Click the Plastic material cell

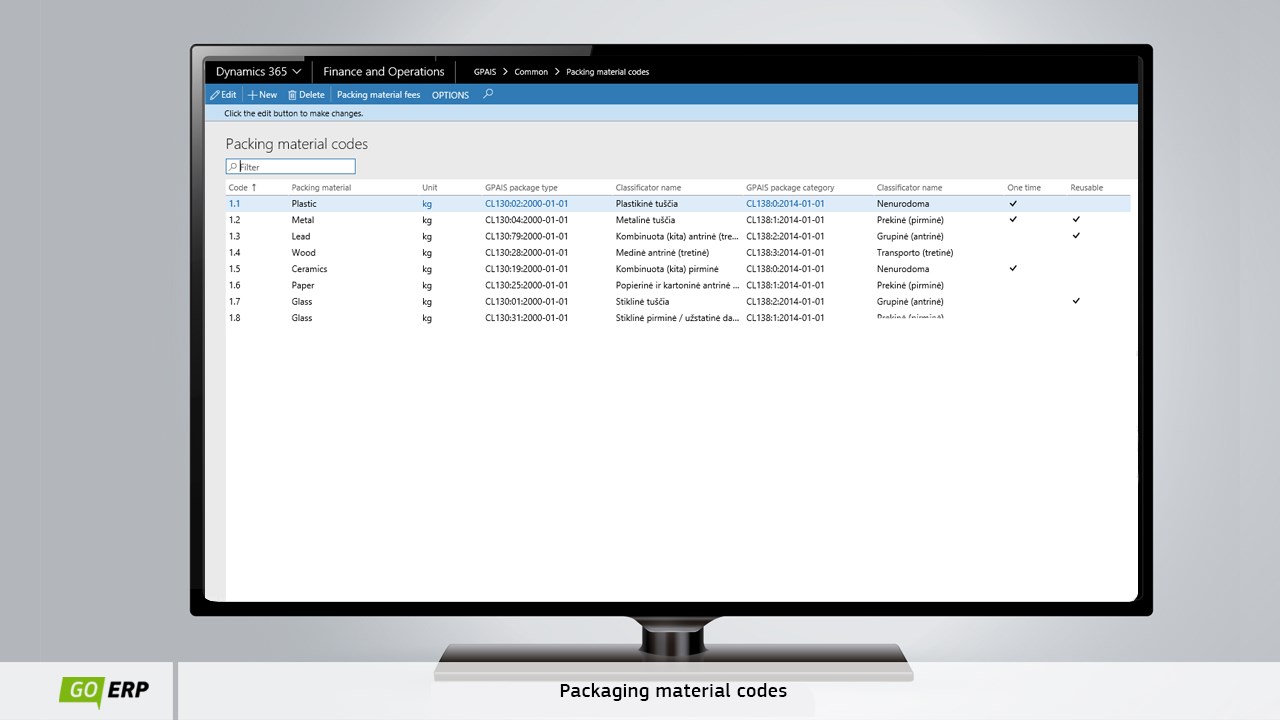pos(304,204)
